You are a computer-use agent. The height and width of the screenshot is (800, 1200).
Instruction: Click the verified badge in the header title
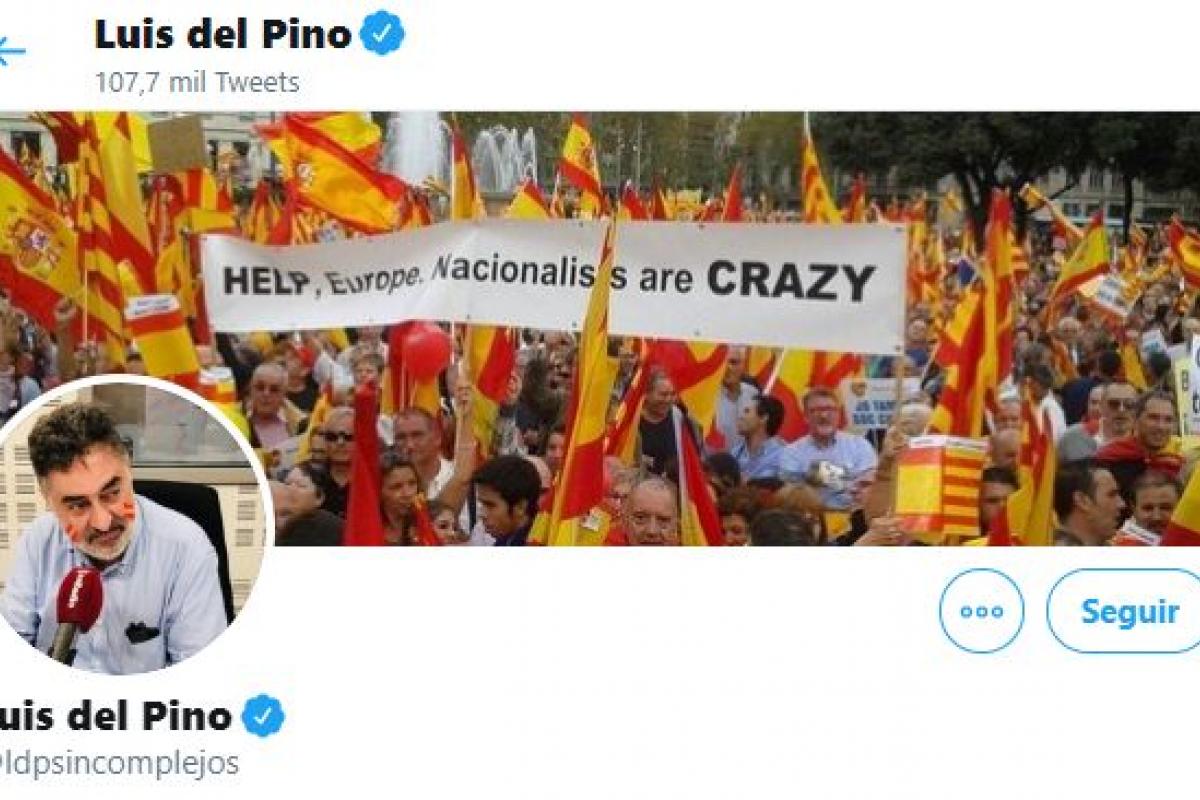382,34
